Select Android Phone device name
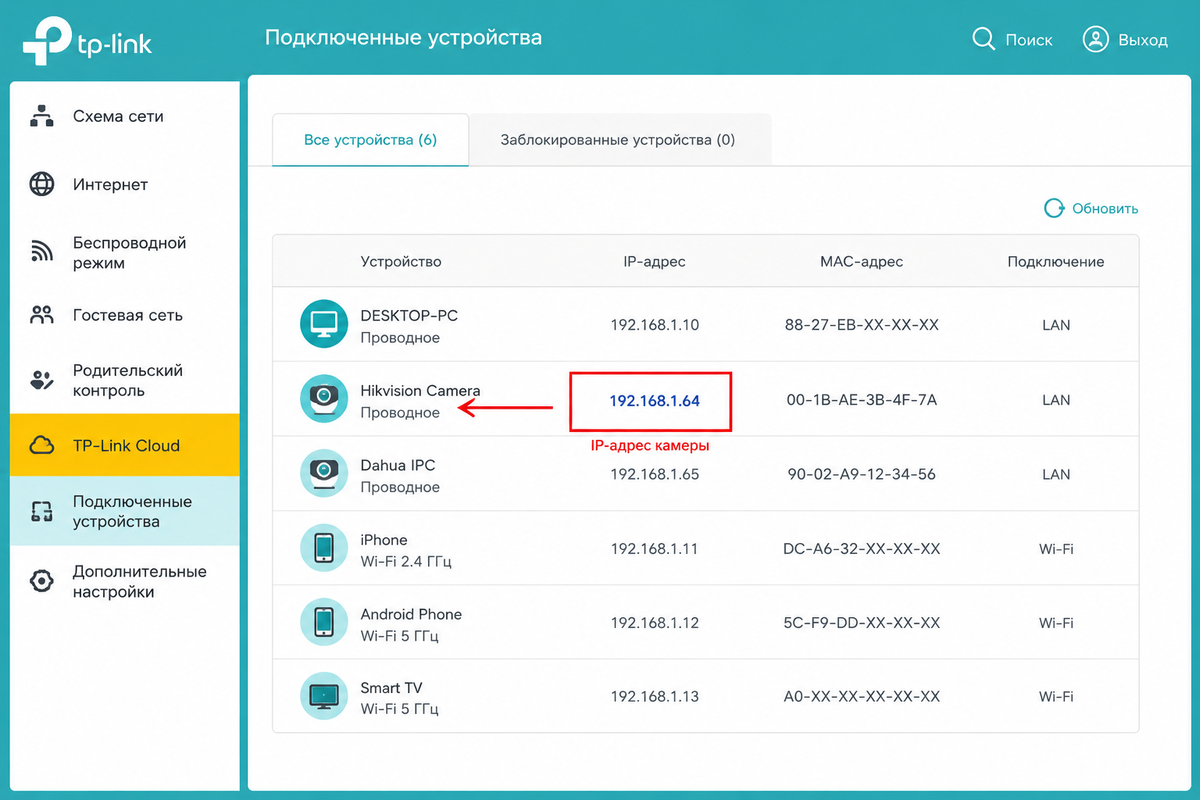This screenshot has width=1200, height=800. point(411,614)
